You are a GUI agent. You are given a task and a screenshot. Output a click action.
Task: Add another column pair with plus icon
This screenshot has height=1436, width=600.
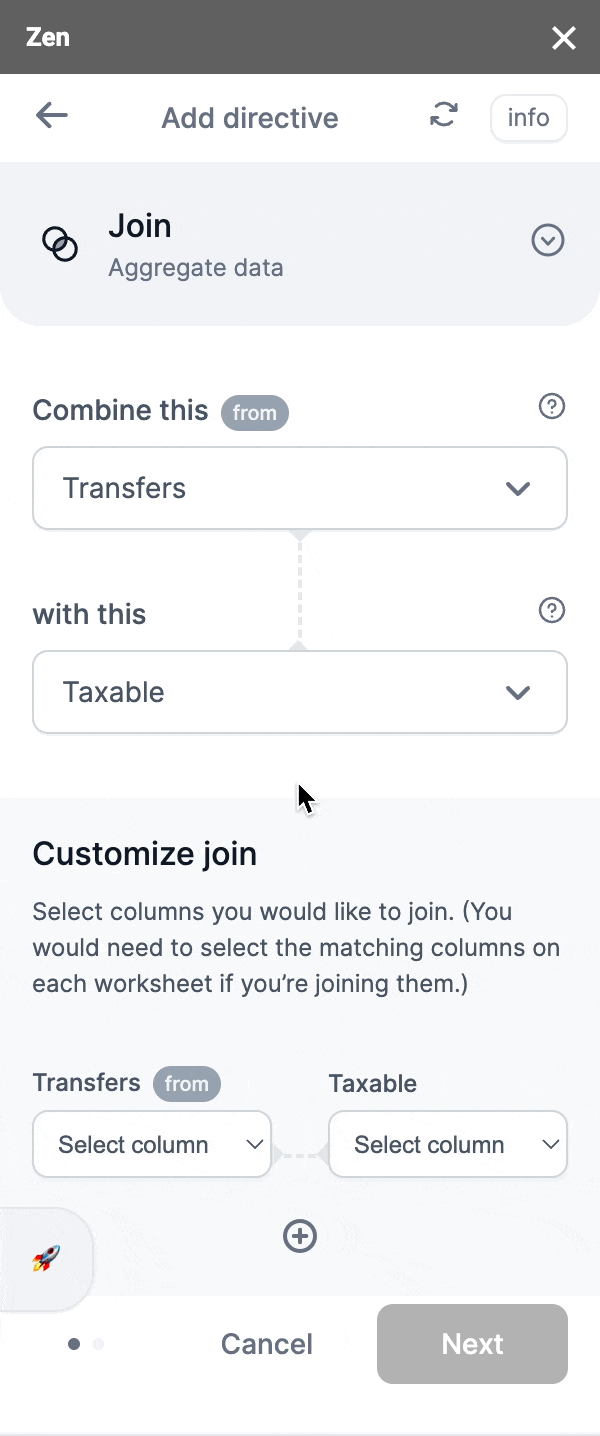point(299,1236)
